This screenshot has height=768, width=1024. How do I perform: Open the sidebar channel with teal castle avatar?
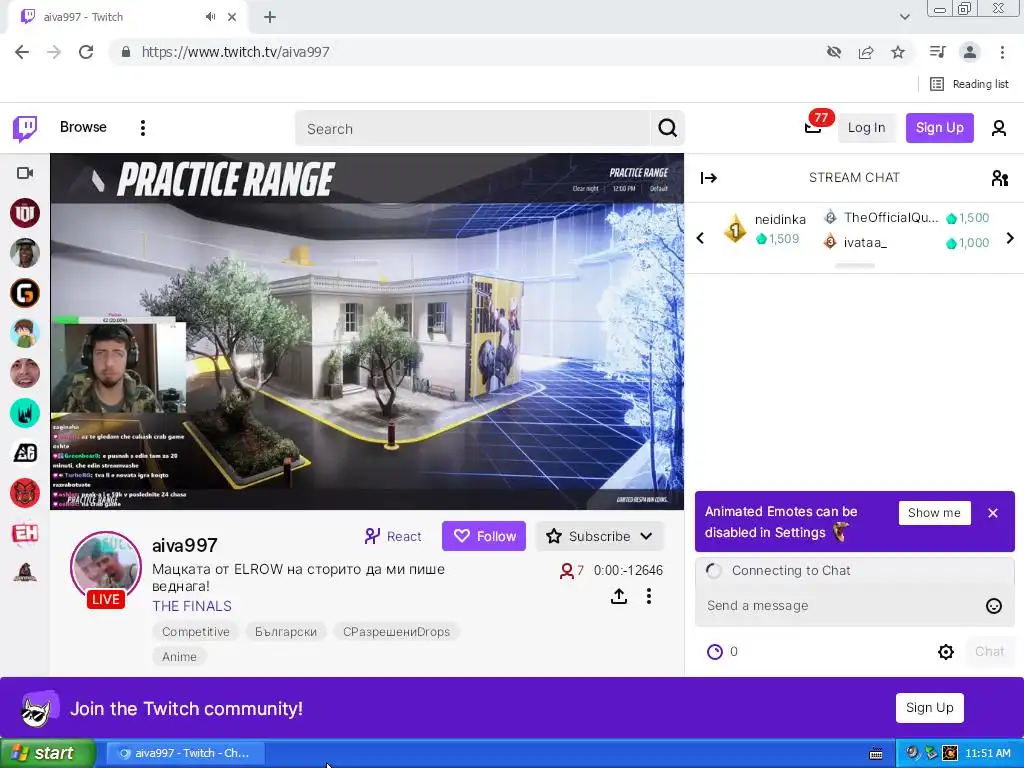(x=25, y=413)
